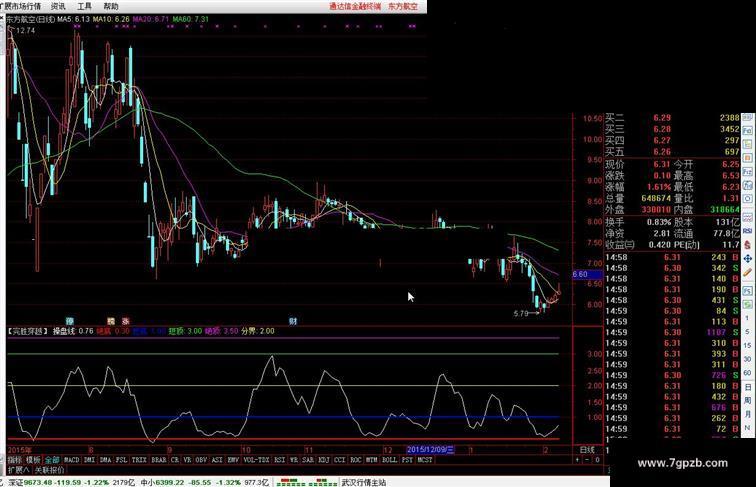Screen dimensions: 756x487
Task: Click the 2015/12/09/三 date label
Action: coord(430,450)
